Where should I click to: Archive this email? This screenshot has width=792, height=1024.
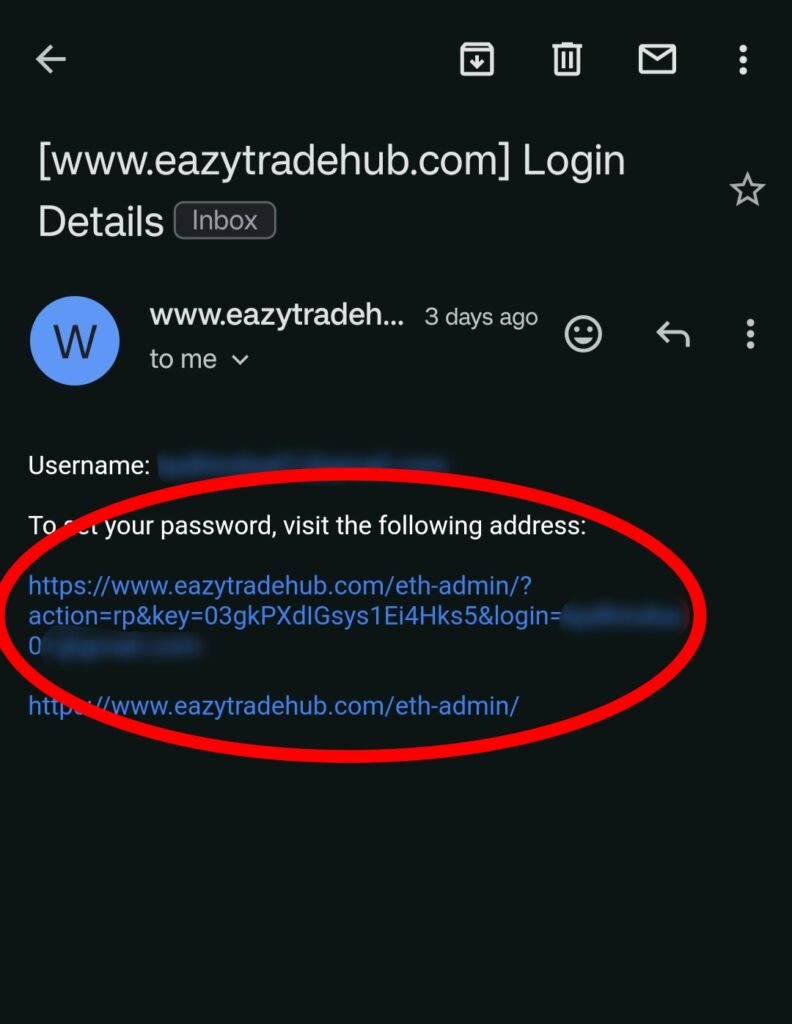[x=477, y=59]
